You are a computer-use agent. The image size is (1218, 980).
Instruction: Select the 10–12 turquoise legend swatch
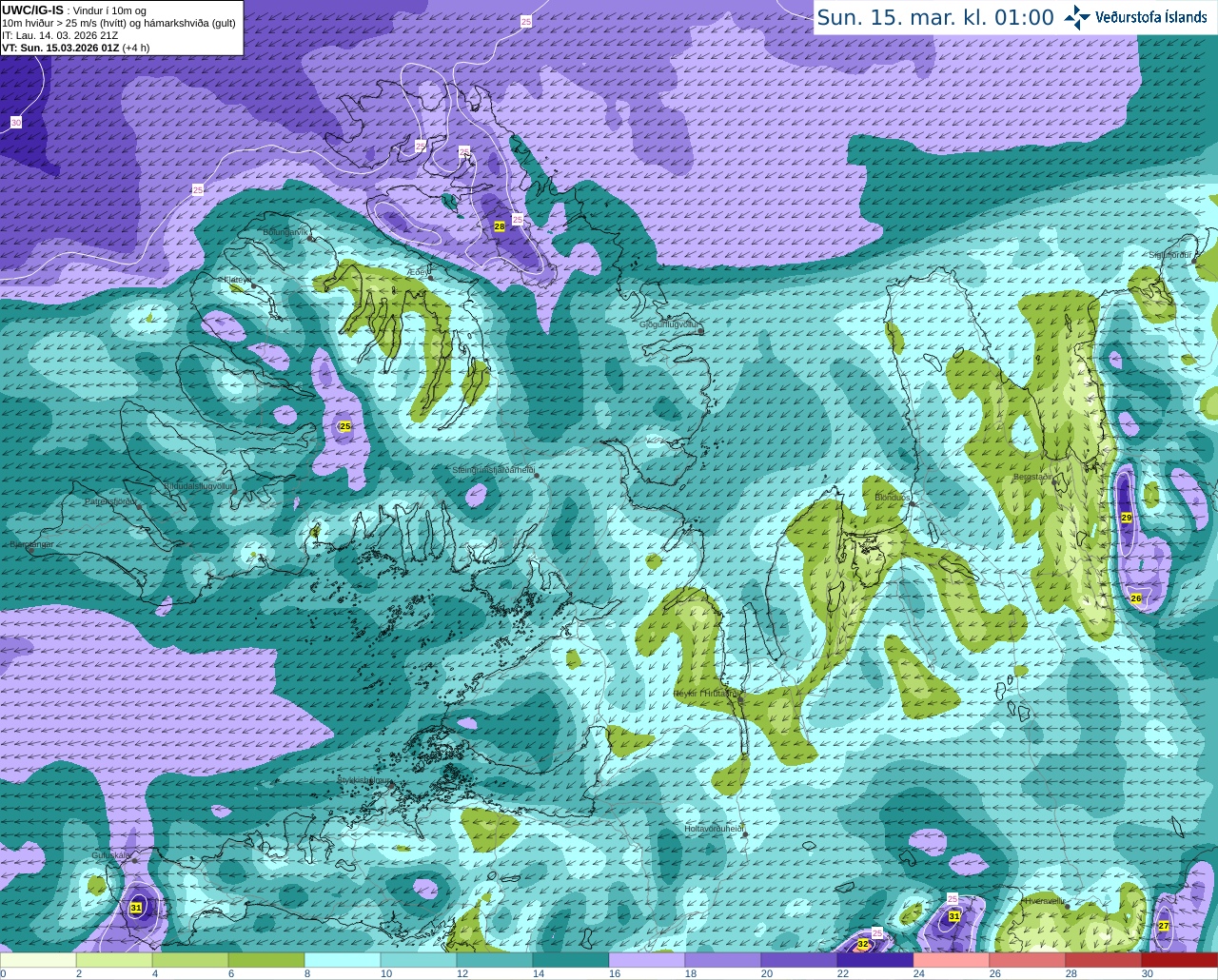tap(419, 960)
